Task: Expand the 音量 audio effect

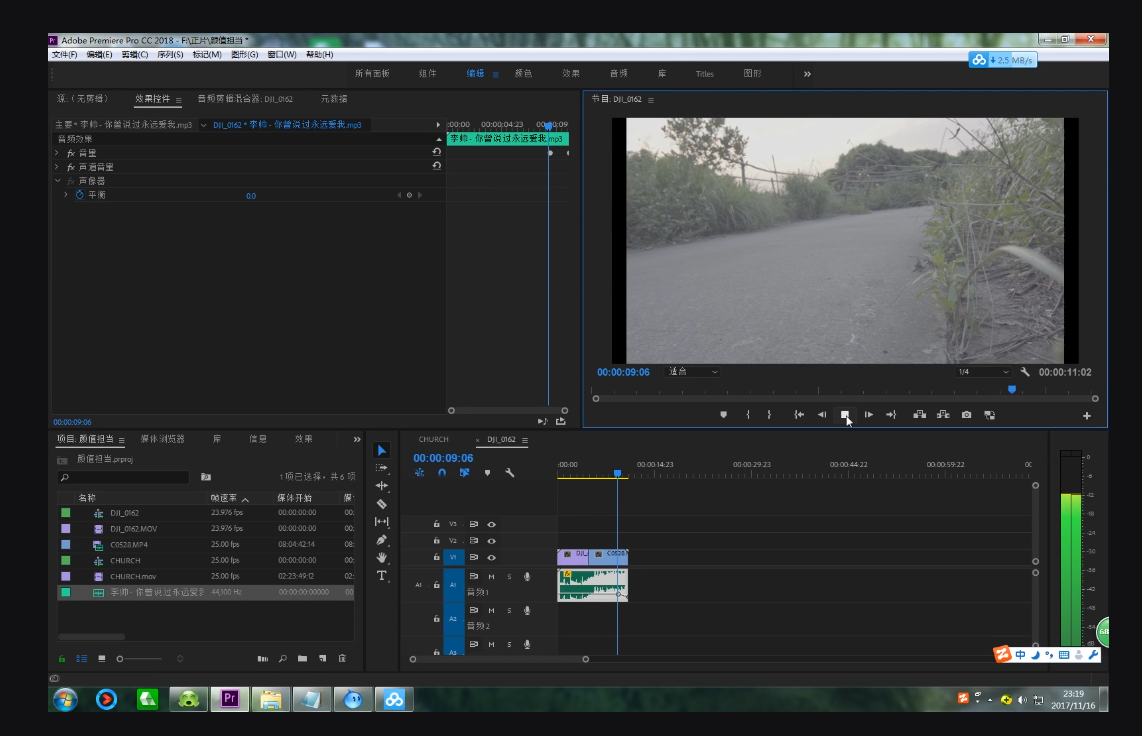Action: (x=57, y=153)
